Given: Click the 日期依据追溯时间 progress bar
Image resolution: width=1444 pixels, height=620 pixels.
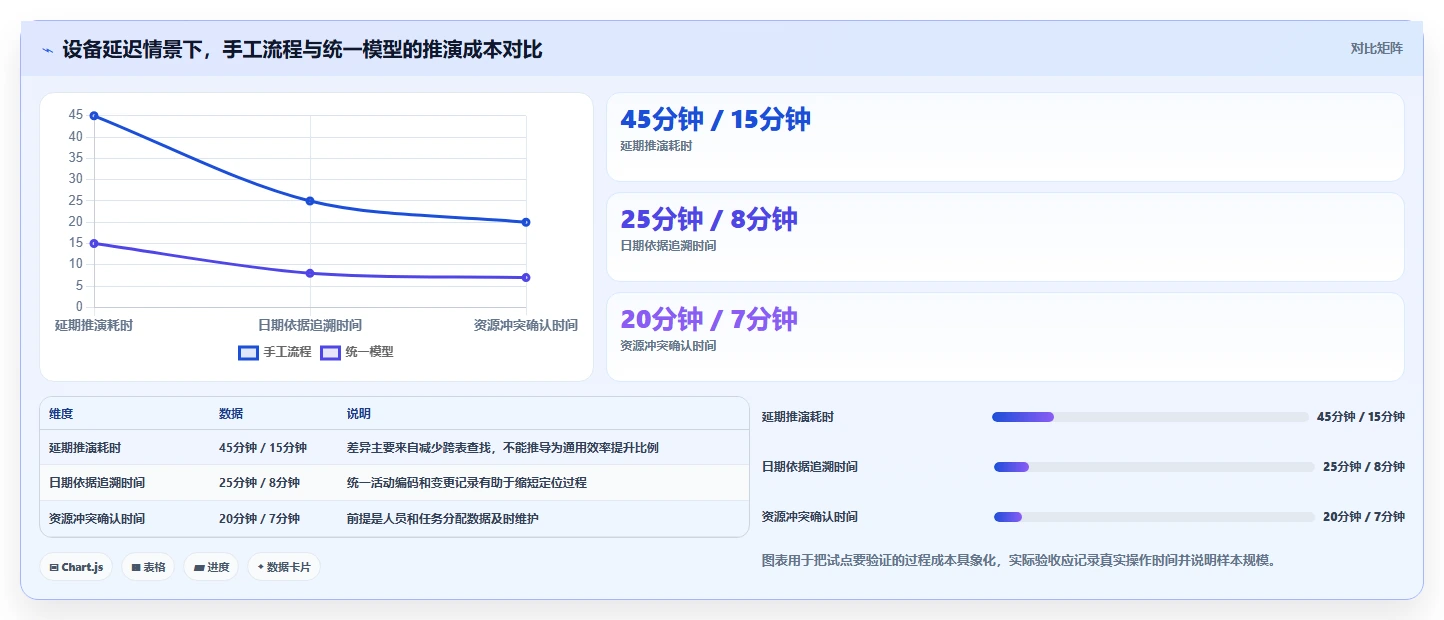Looking at the screenshot, I should [1153, 467].
